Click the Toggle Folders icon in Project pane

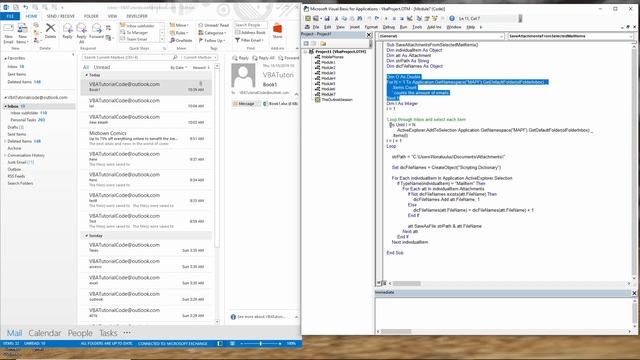[323, 43]
